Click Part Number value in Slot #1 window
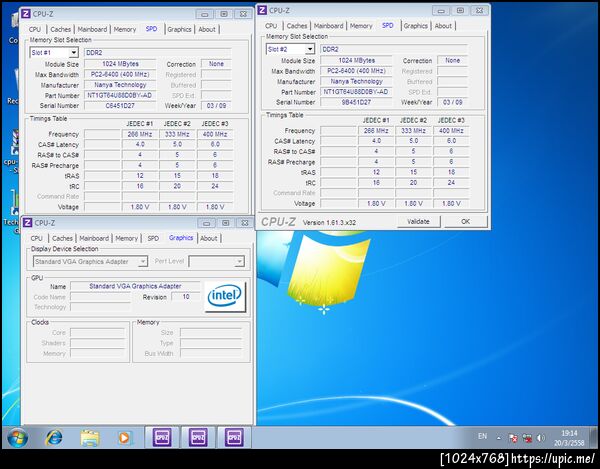The height and width of the screenshot is (469, 600). click(120, 95)
